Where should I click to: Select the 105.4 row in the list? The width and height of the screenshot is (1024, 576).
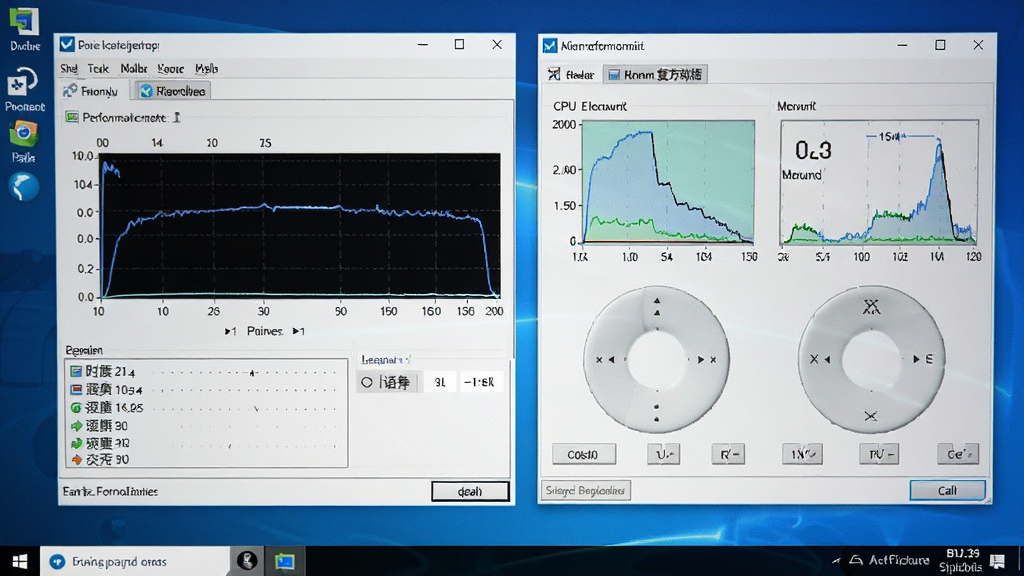206,390
